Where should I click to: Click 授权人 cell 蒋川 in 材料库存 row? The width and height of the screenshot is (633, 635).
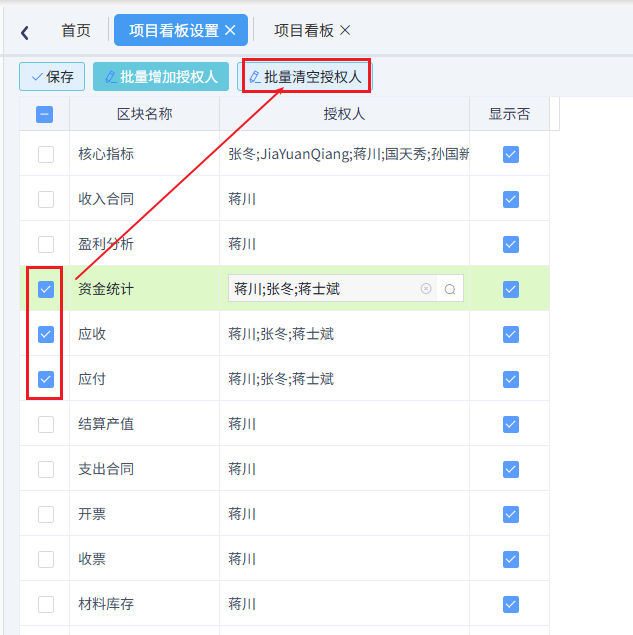pyautogui.click(x=344, y=604)
